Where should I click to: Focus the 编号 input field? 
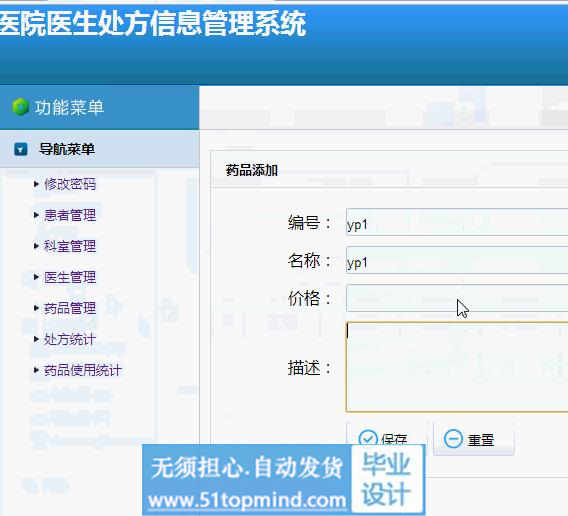(x=457, y=222)
